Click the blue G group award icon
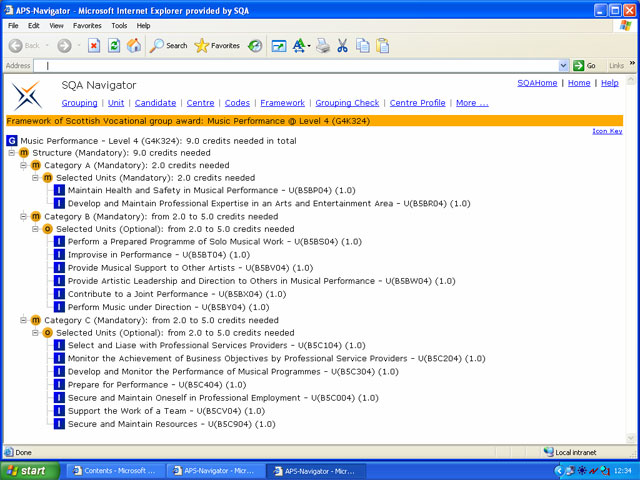This screenshot has height=480, width=640. [x=11, y=141]
